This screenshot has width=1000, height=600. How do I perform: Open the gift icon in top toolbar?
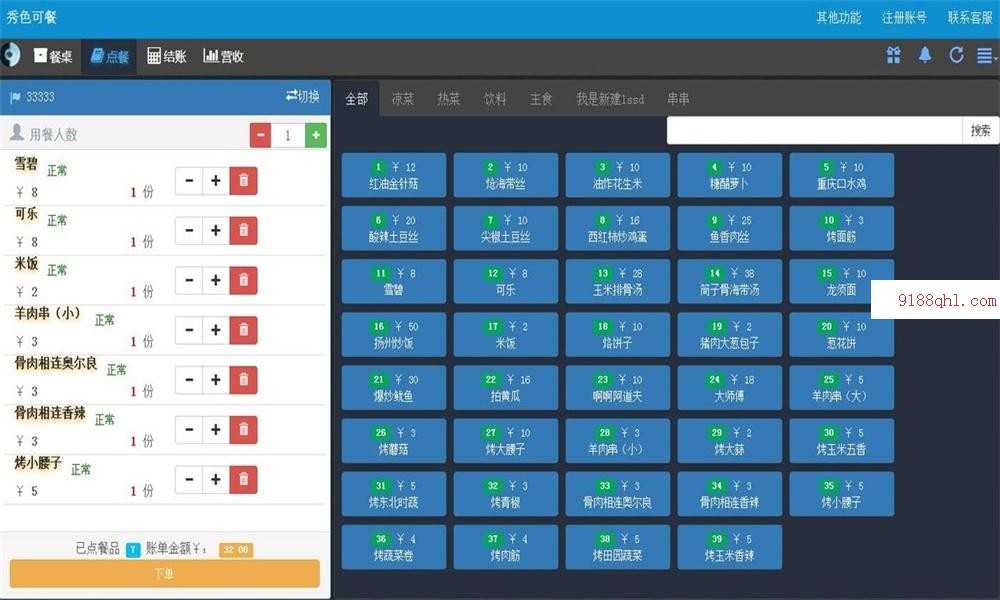(x=893, y=55)
